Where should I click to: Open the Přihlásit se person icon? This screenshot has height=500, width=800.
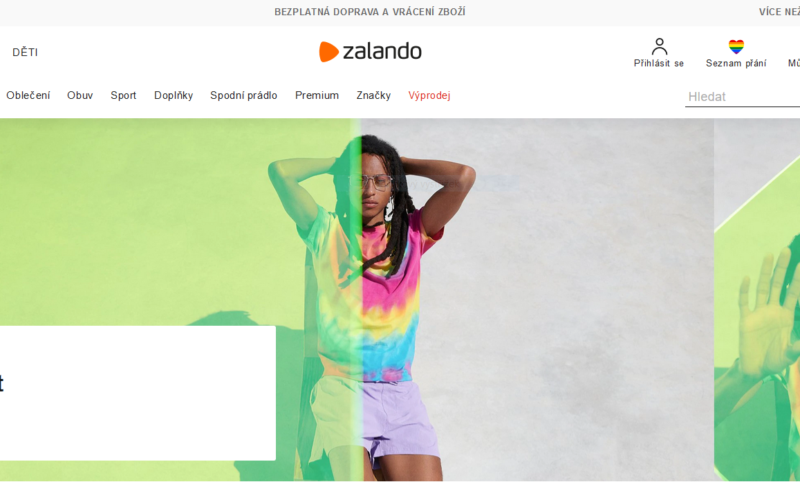click(x=659, y=46)
